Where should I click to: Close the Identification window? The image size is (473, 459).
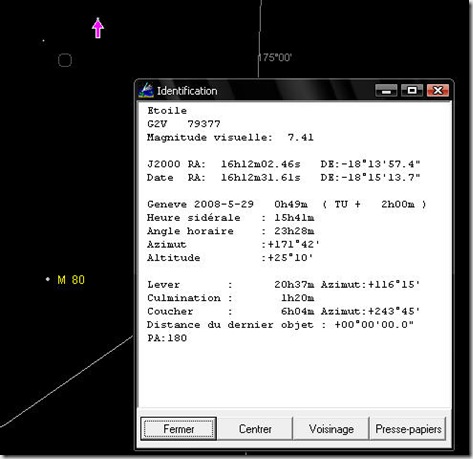pyautogui.click(x=438, y=90)
